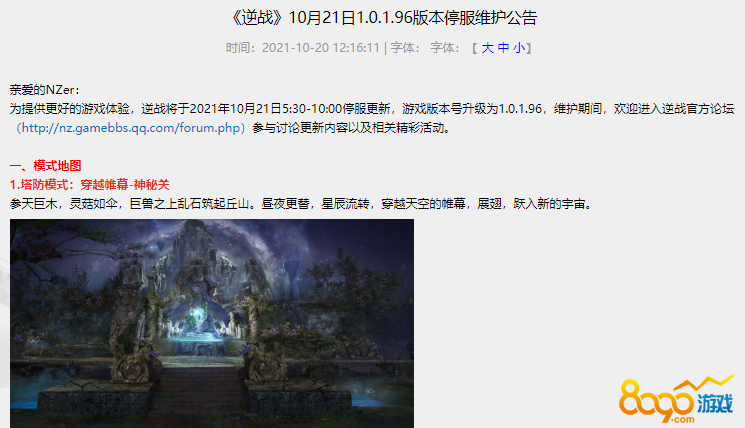745x428 pixels.
Task: Select the 大 large font size link
Action: pyautogui.click(x=487, y=48)
